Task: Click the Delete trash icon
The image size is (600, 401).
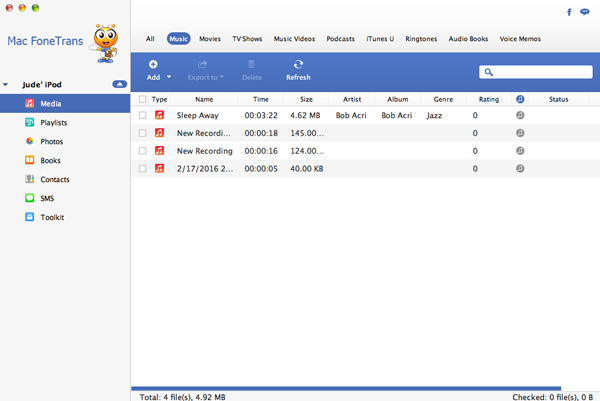Action: point(251,64)
